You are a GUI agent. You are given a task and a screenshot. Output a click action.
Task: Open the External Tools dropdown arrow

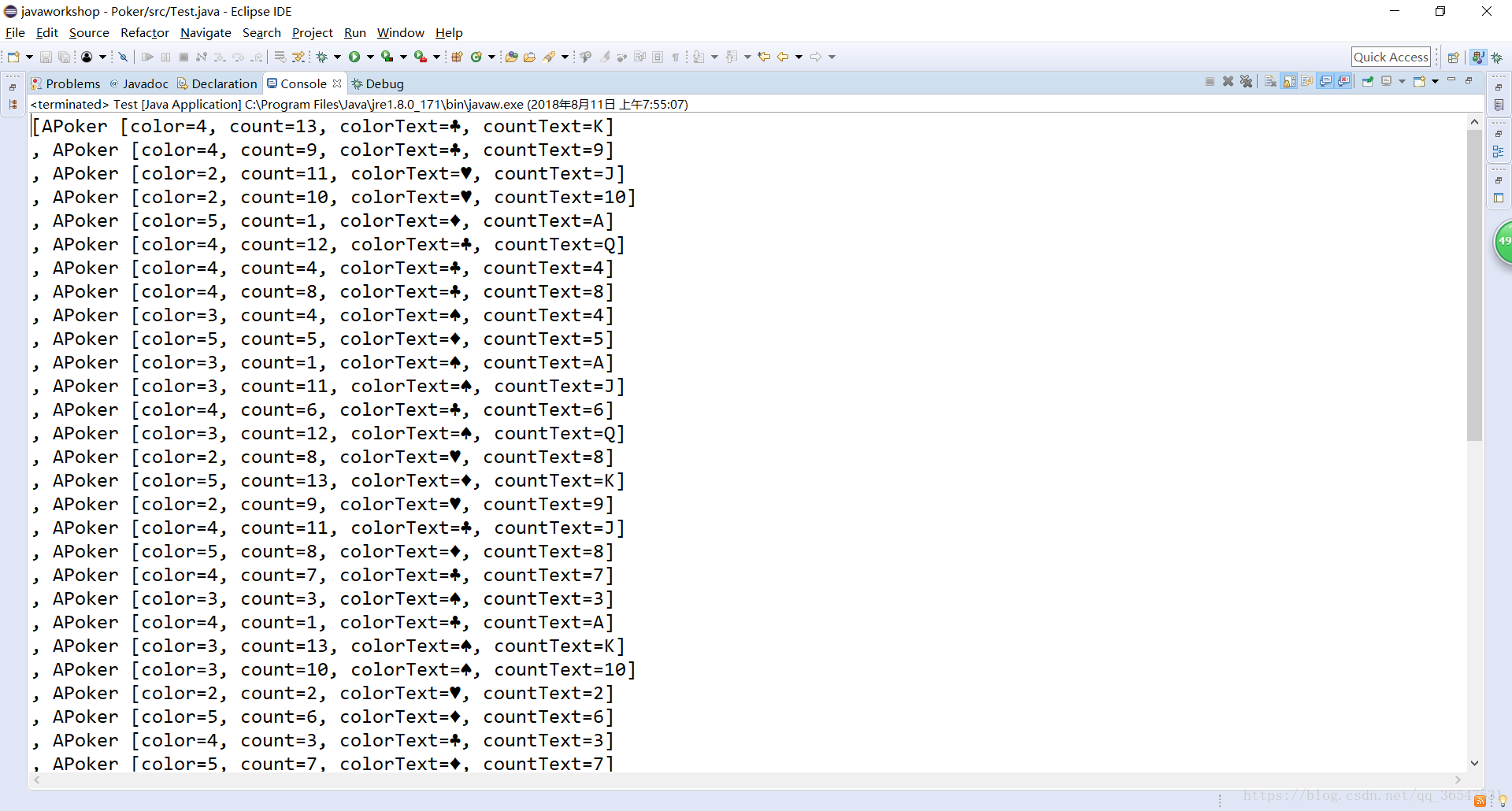pyautogui.click(x=436, y=57)
